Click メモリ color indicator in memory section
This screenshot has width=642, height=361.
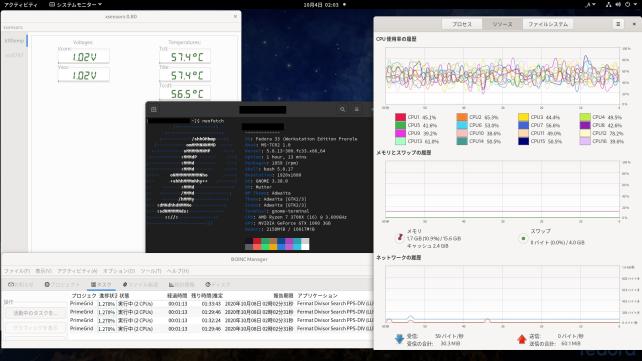[400, 237]
